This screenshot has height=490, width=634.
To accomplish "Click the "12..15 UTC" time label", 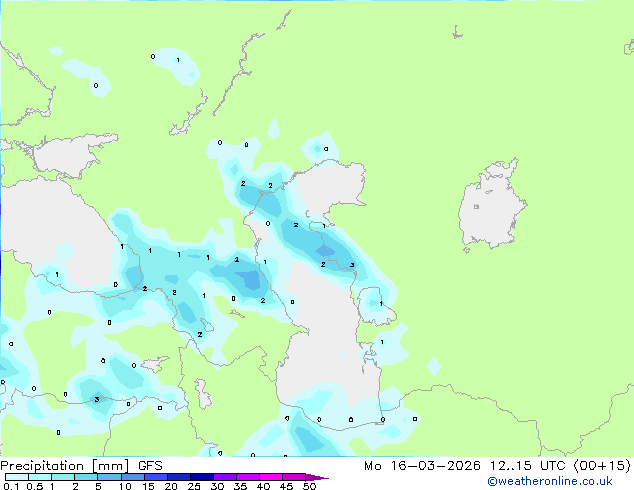I will pos(527,466).
